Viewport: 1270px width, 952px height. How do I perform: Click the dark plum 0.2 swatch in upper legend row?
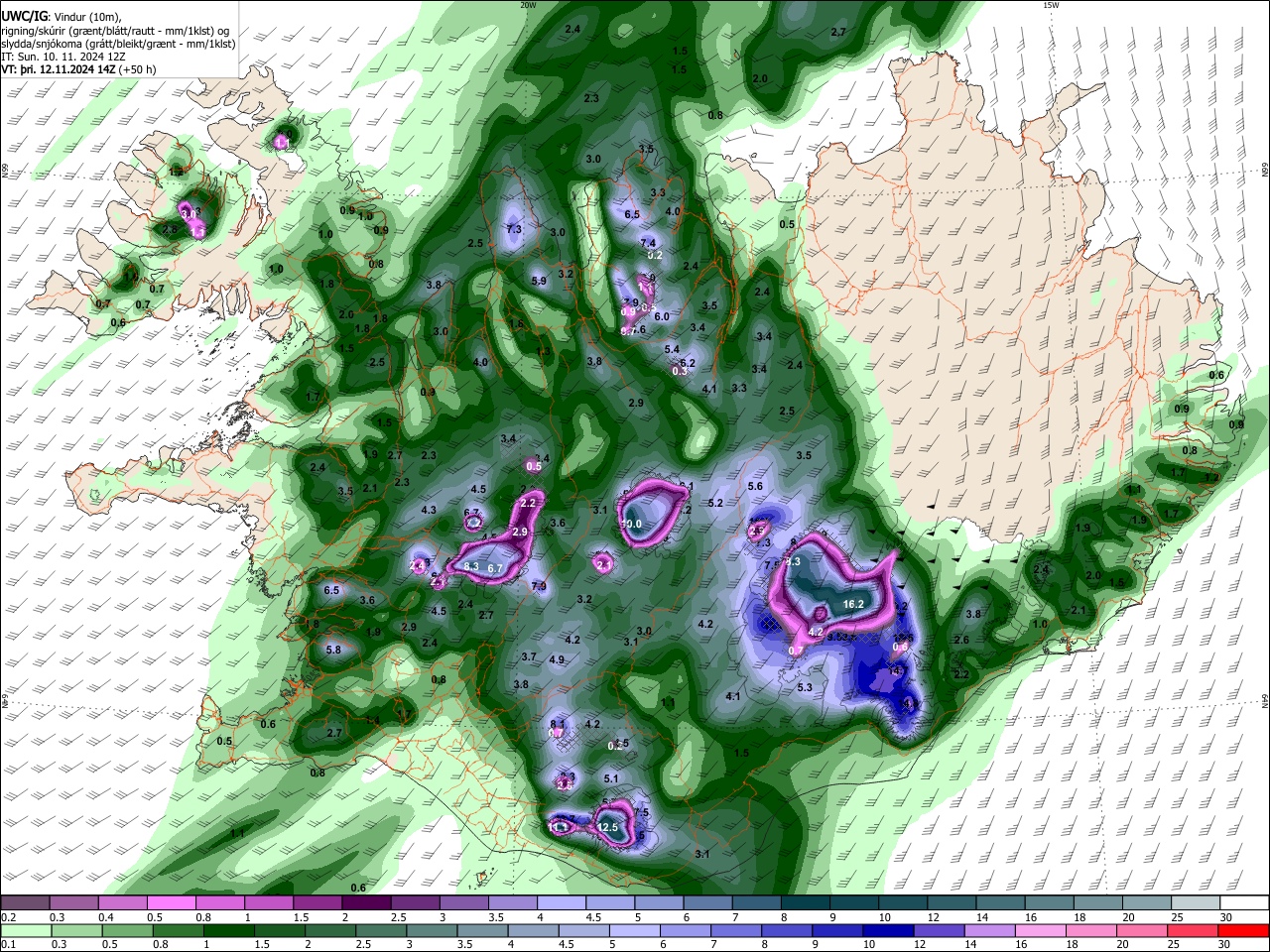(x=26, y=903)
